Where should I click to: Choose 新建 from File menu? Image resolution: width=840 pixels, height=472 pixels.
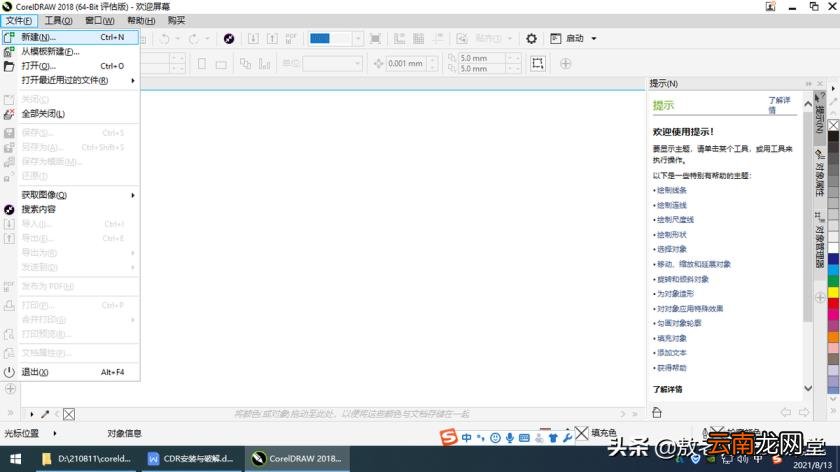click(70, 37)
